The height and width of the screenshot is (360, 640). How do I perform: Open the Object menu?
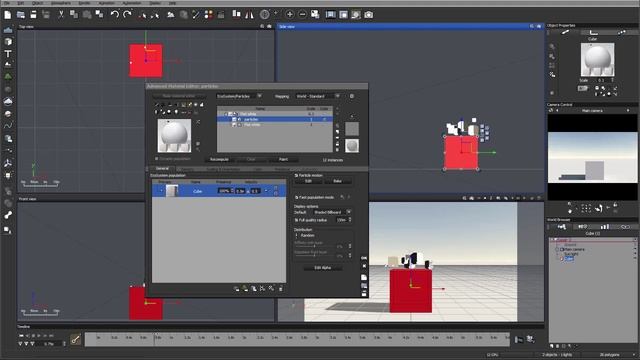pos(37,3)
